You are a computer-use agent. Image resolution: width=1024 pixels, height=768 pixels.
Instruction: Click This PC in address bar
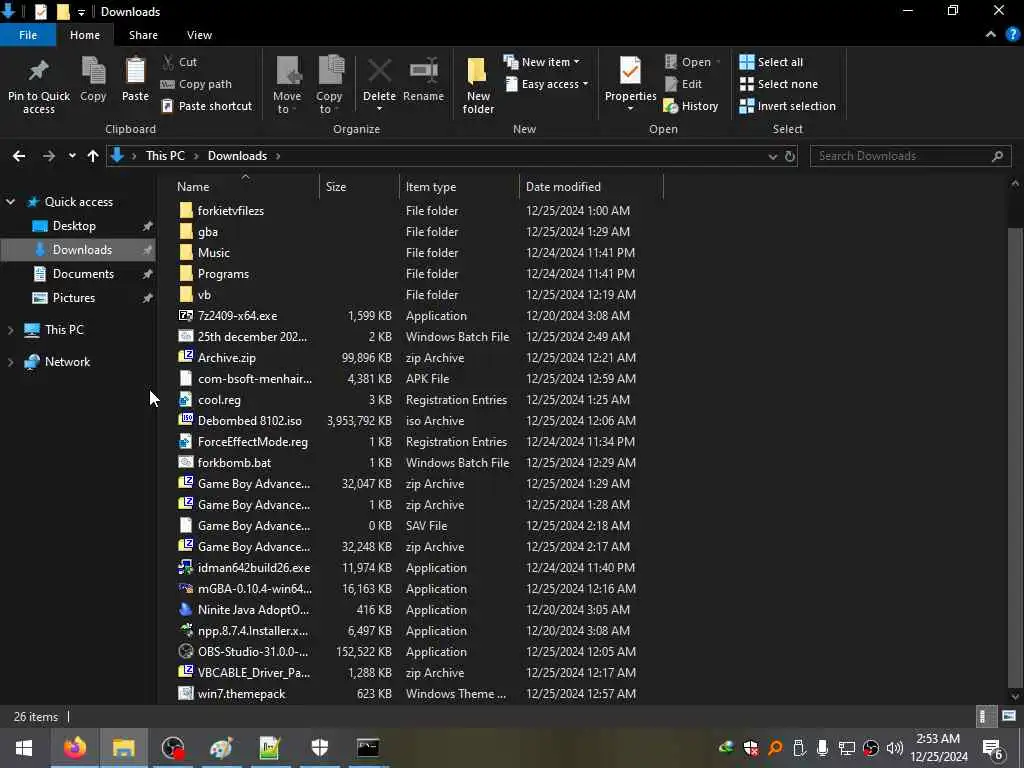pyautogui.click(x=165, y=156)
